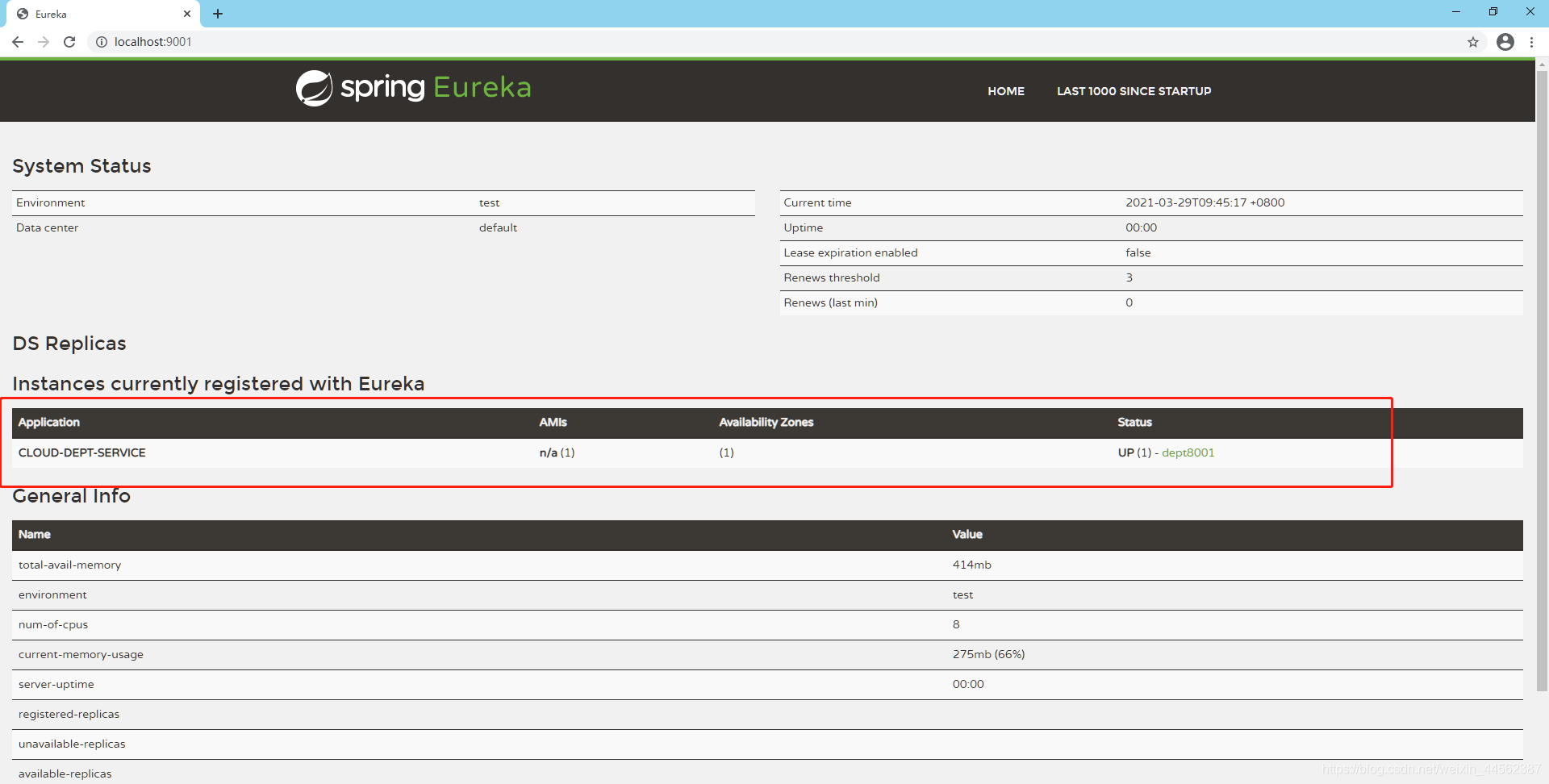The image size is (1549, 784).
Task: Click the 'total-avail-memory' row name
Action: tap(70, 565)
